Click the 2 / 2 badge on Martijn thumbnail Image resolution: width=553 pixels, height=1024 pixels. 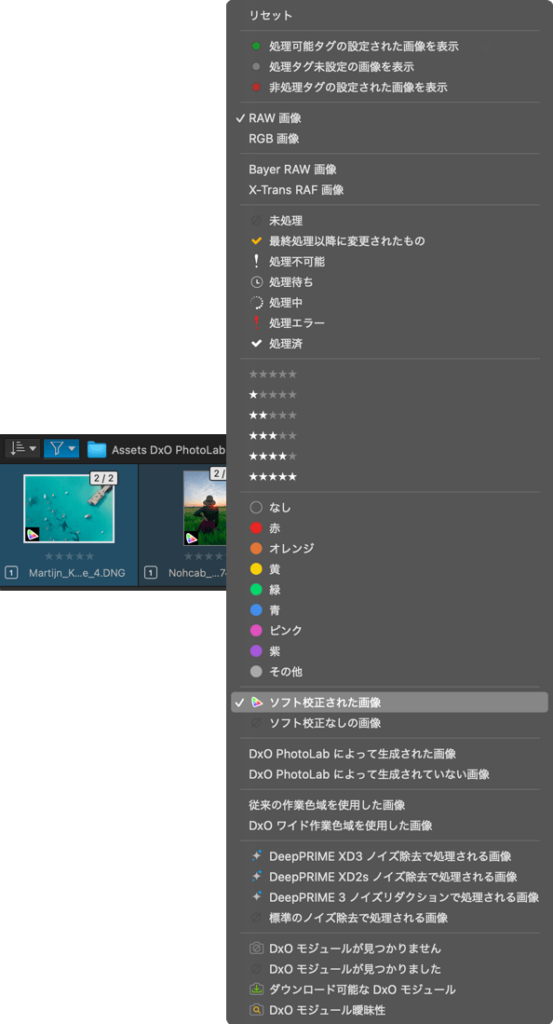pyautogui.click(x=104, y=479)
